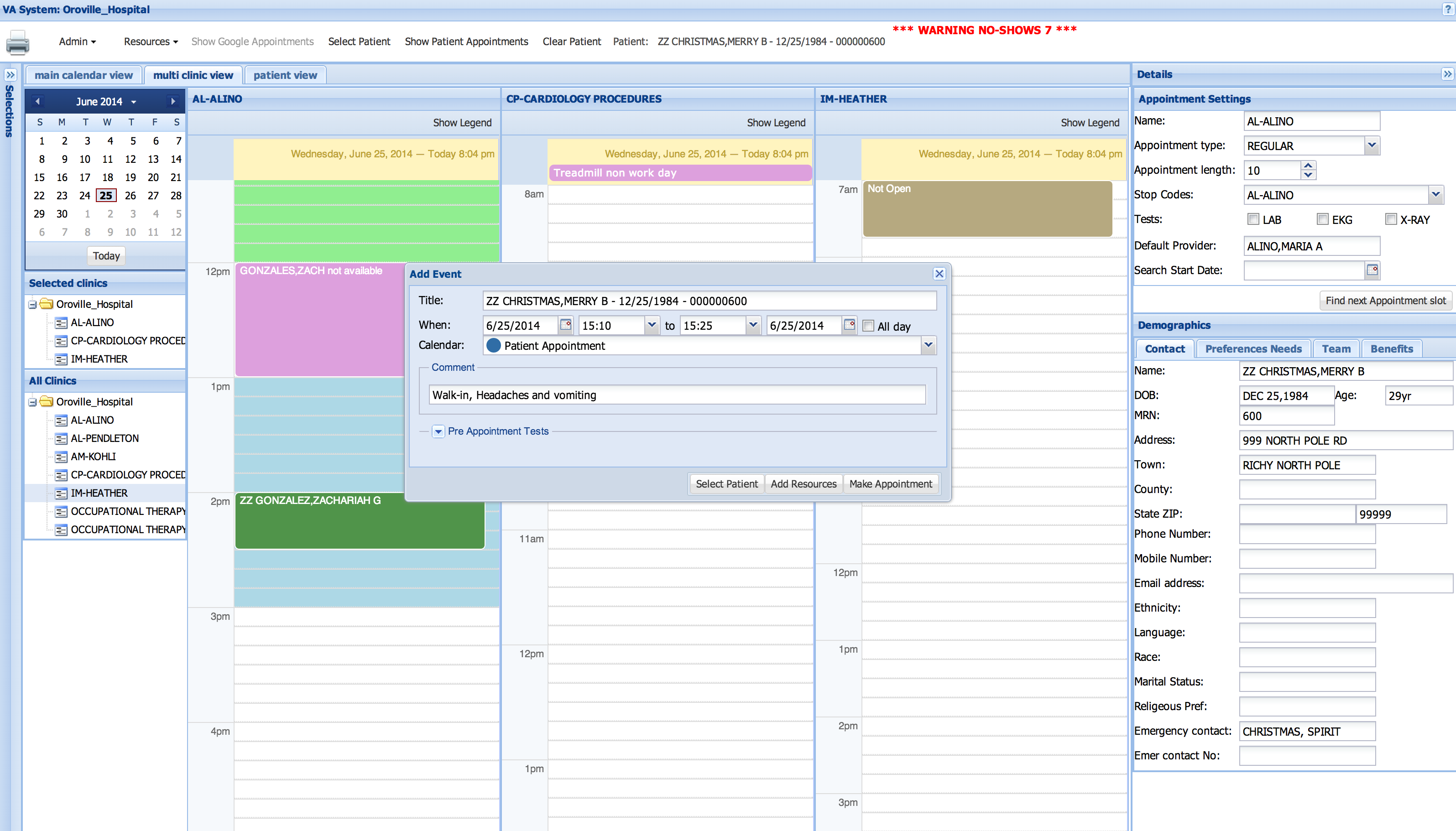Click the Make Appointment button
Screen dimensions: 1456x831
click(890, 484)
